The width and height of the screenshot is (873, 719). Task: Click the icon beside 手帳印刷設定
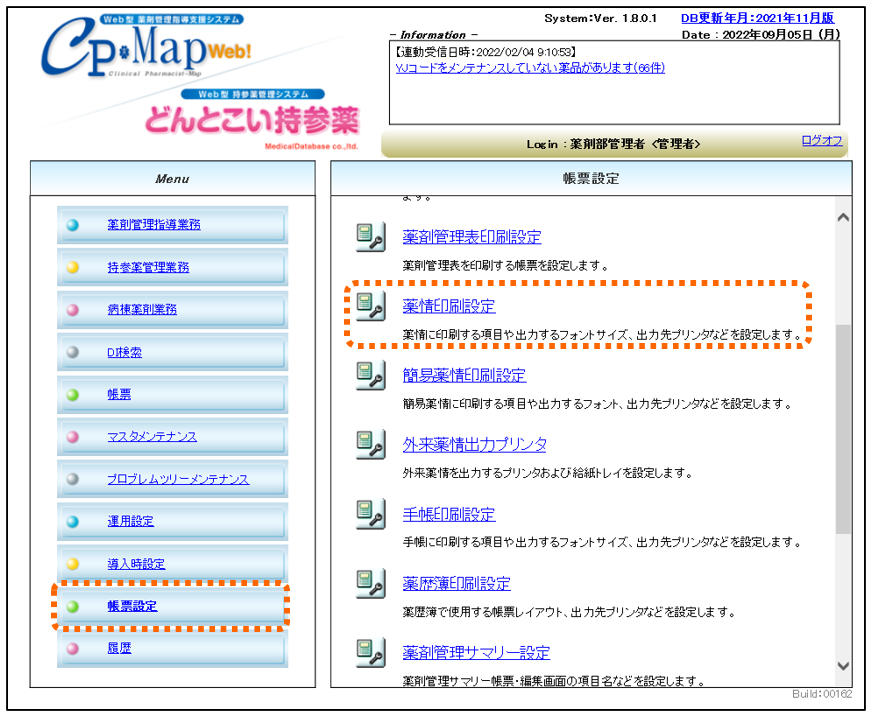[371, 515]
